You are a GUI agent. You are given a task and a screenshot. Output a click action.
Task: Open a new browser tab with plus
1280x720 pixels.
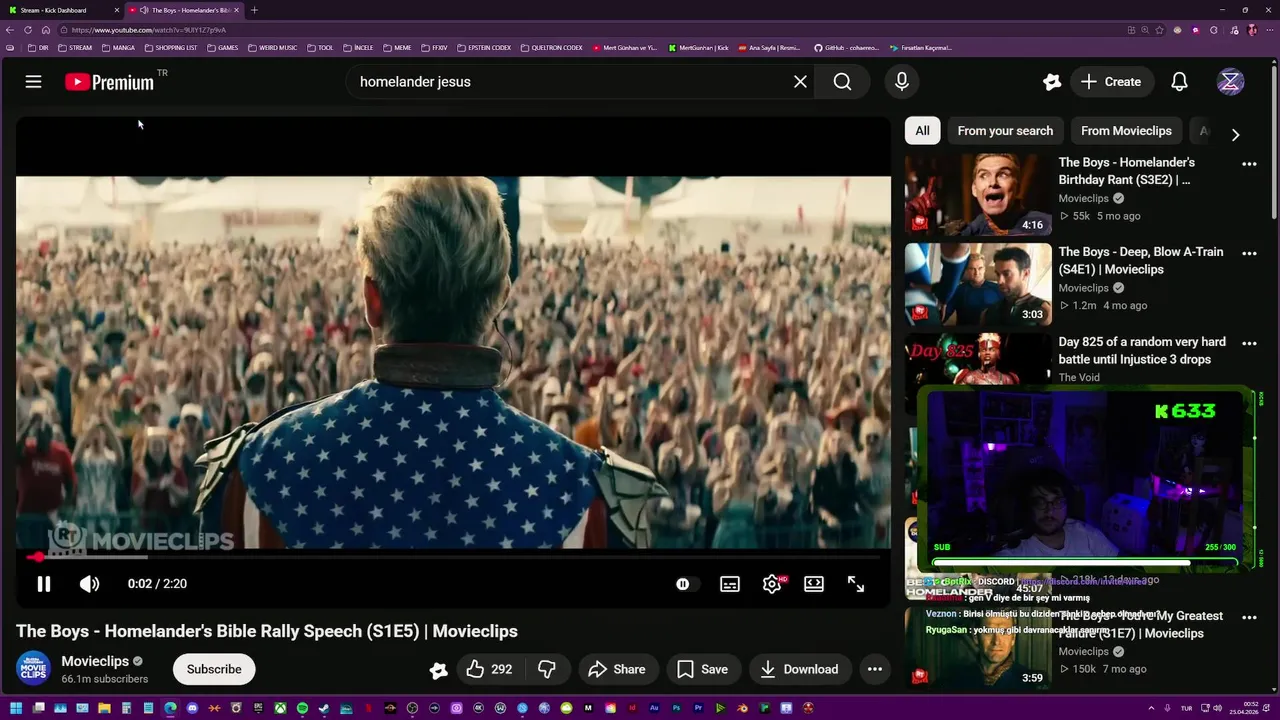(x=254, y=10)
